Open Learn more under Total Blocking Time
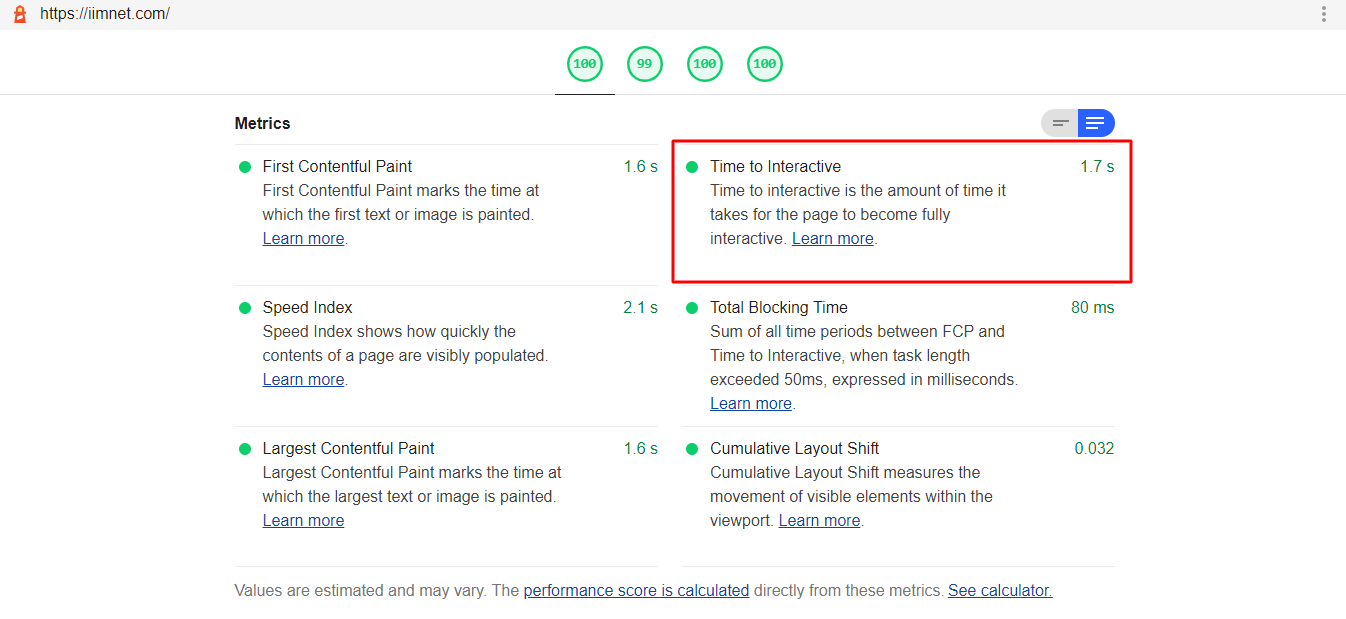This screenshot has width=1346, height=619. pyautogui.click(x=750, y=404)
